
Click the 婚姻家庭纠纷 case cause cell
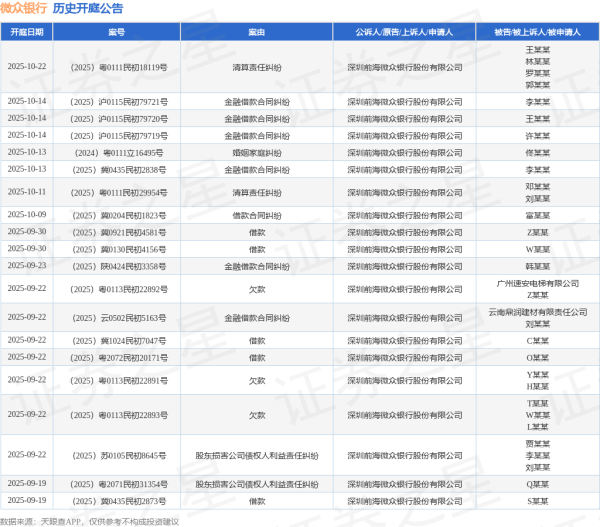257,152
